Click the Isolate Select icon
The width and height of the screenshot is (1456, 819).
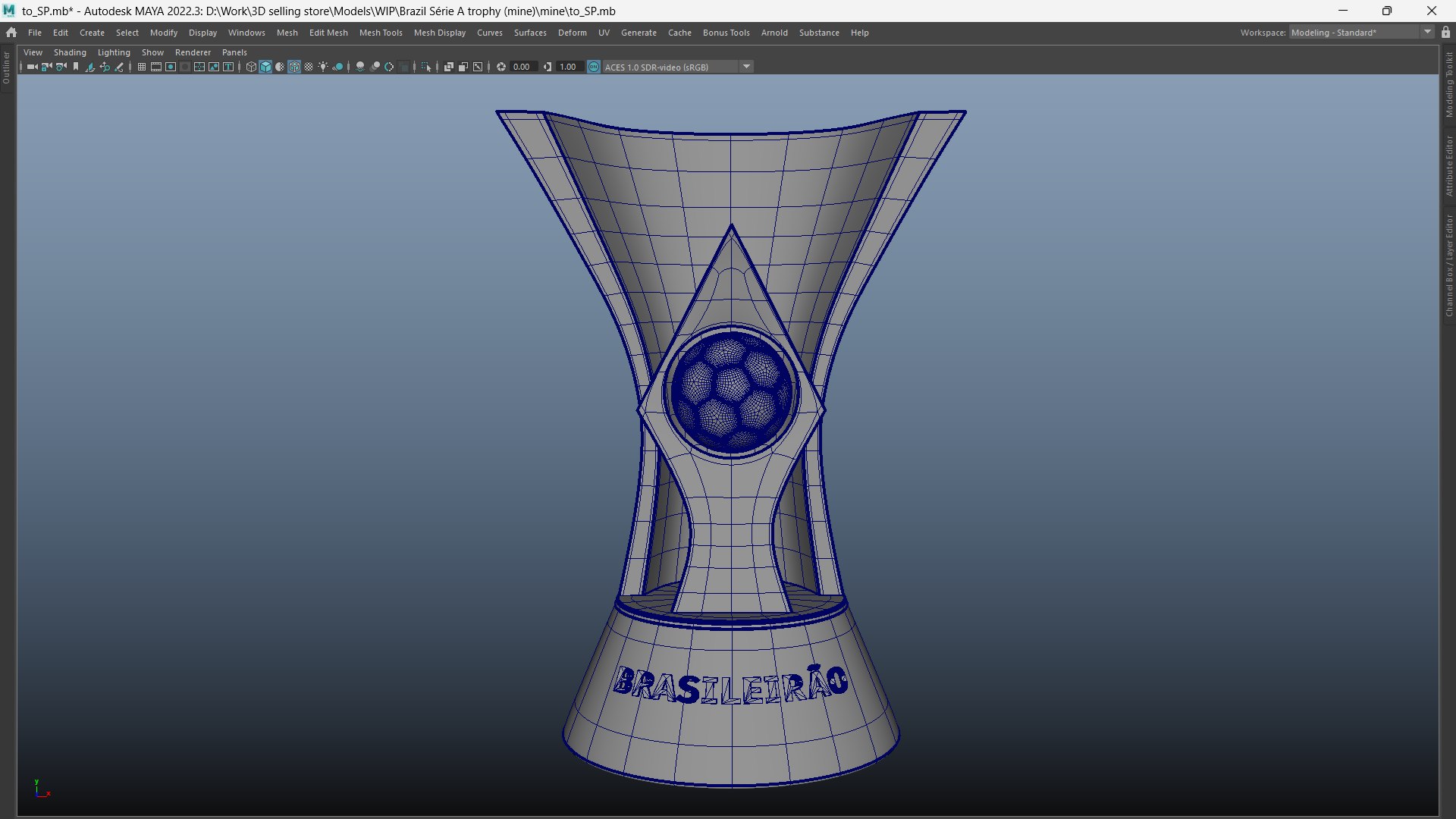425,67
